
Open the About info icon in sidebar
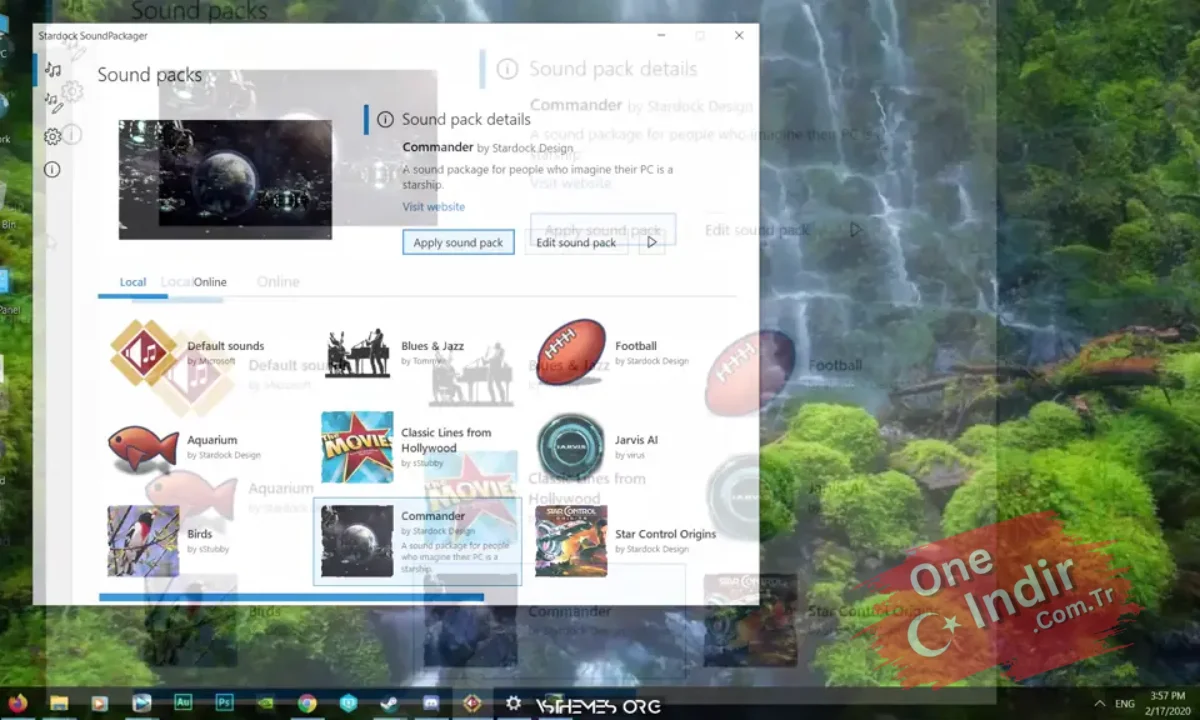click(52, 170)
